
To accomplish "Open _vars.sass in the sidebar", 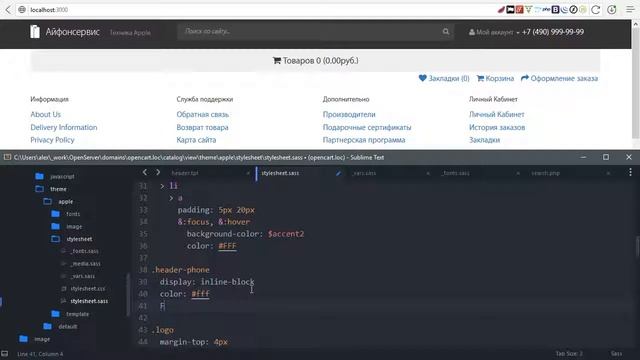I will (x=82, y=276).
